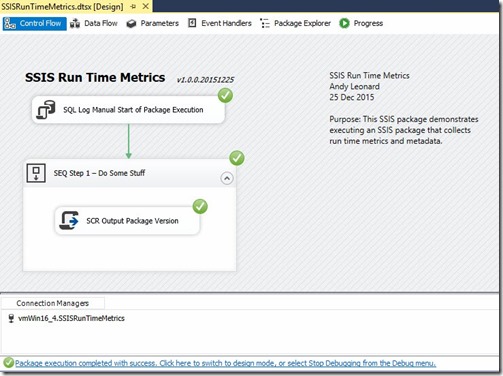The width and height of the screenshot is (503, 376).
Task: Open the Parameters tab
Action: pyautogui.click(x=153, y=23)
